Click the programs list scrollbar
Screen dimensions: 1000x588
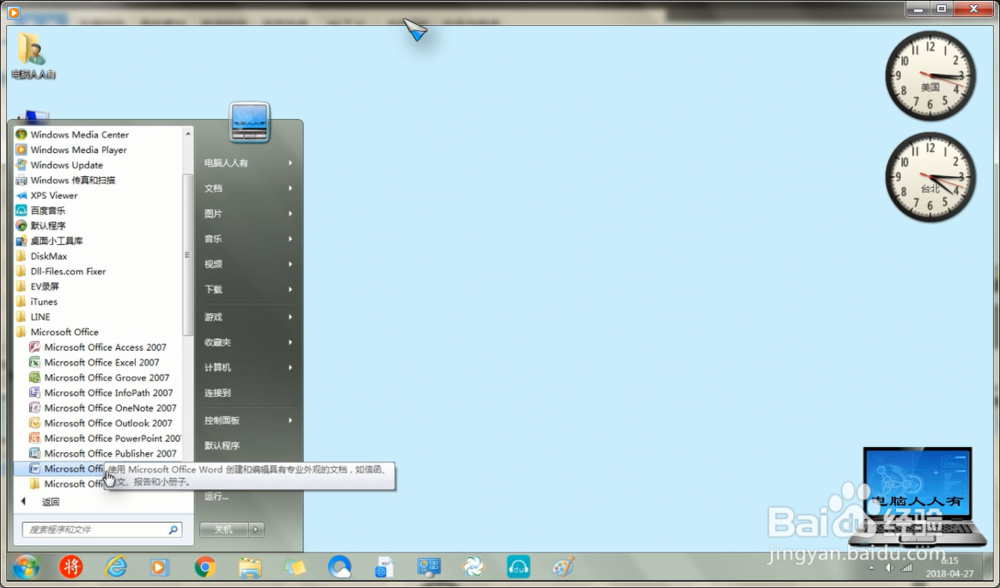[188, 255]
